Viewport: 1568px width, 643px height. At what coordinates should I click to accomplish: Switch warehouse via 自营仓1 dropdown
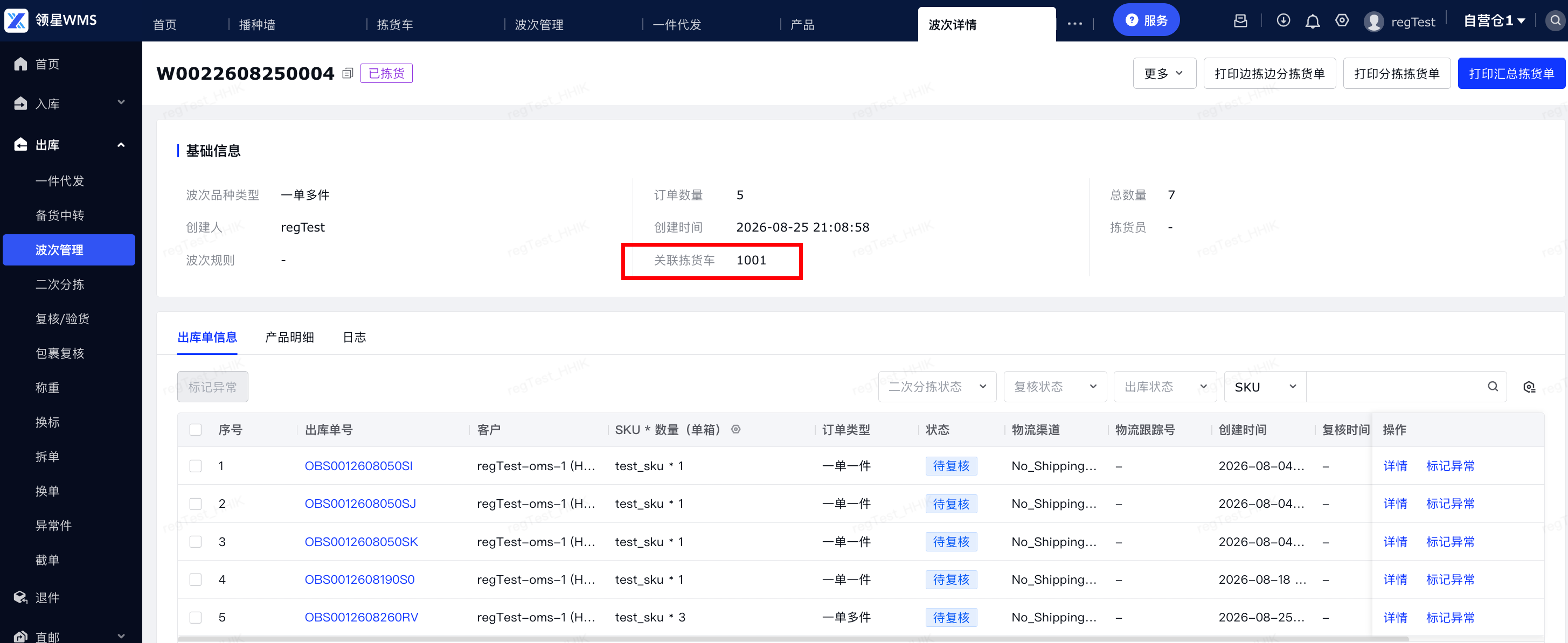pos(1494,20)
